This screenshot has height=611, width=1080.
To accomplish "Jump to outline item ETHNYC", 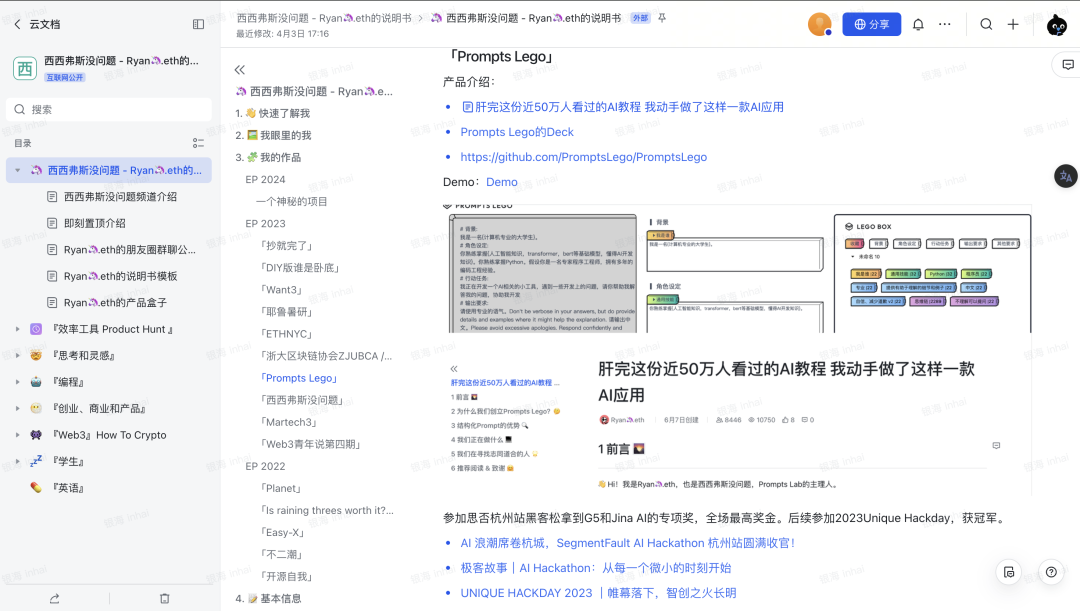I will [286, 334].
